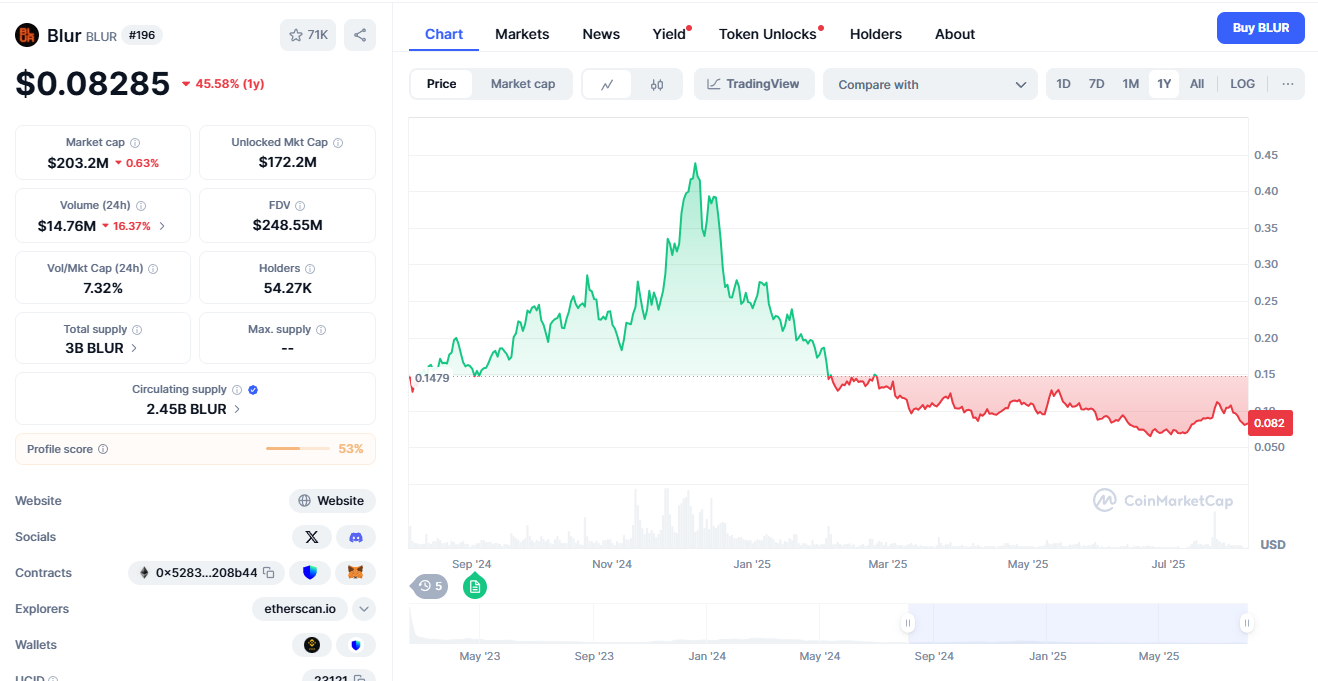Click the blue shield icon in Contracts row
The height and width of the screenshot is (681, 1318).
coord(310,573)
